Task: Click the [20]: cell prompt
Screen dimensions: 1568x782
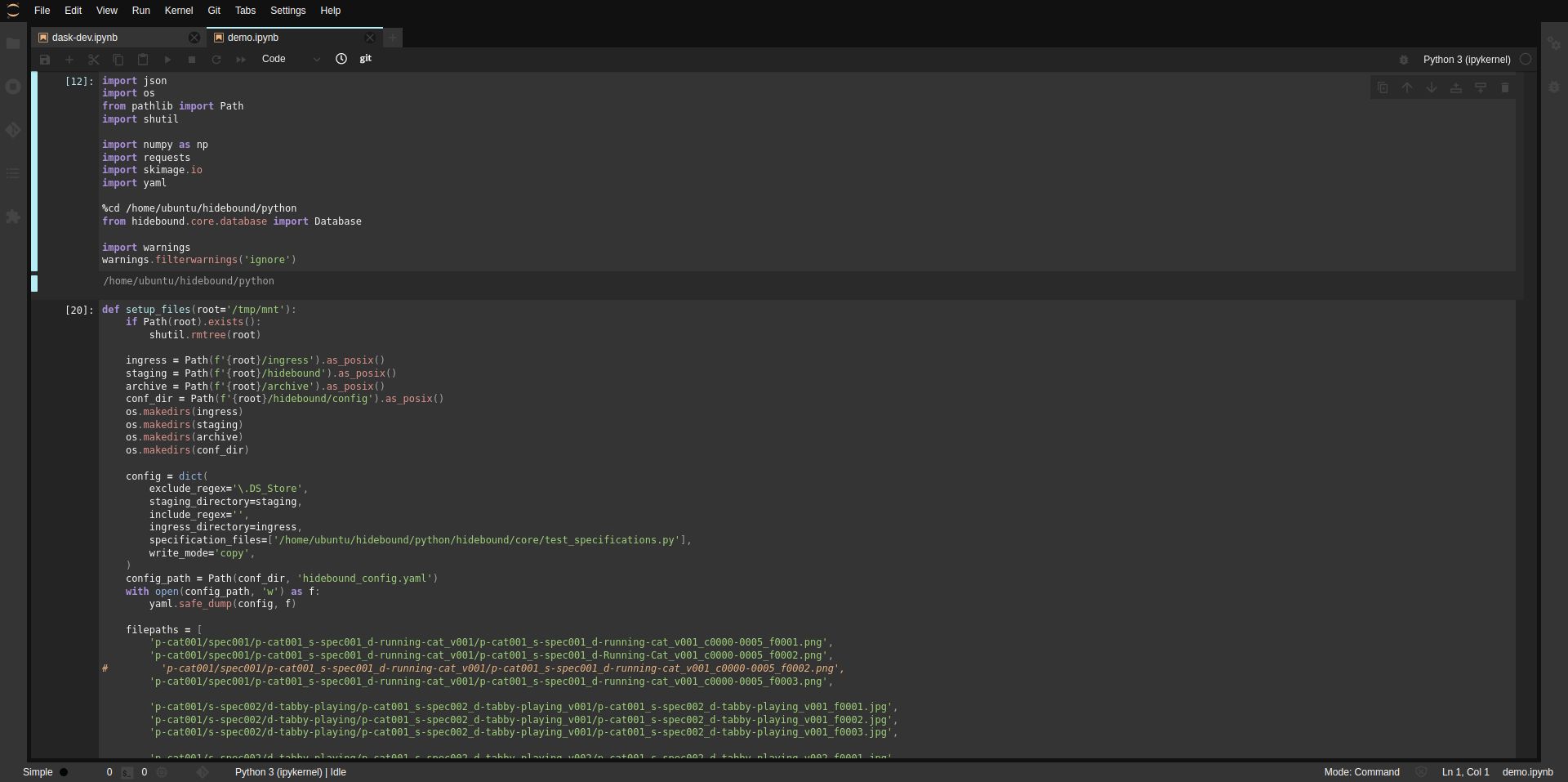Action: [79, 311]
